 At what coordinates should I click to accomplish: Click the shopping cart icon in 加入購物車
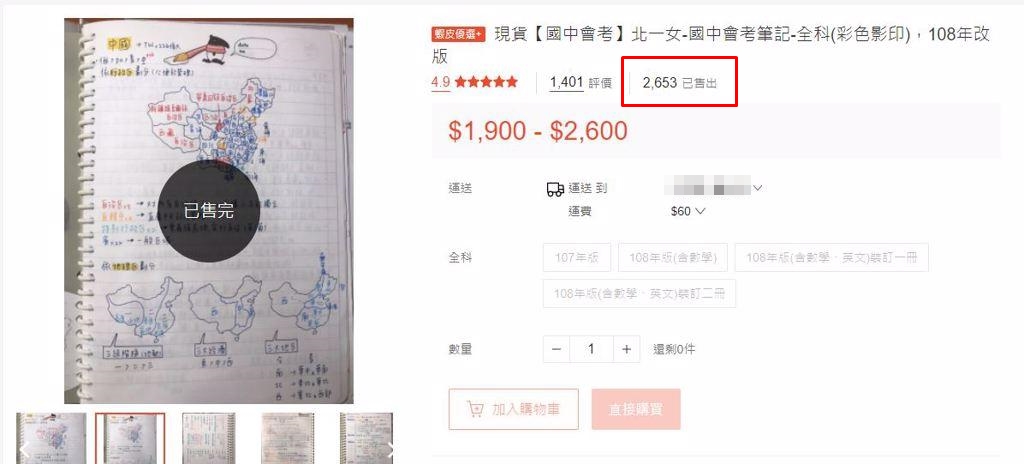click(475, 409)
